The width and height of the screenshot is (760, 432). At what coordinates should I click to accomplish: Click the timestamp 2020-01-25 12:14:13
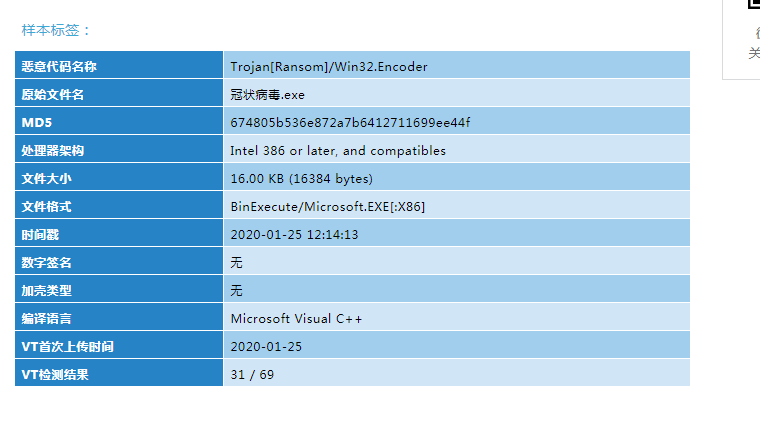pyautogui.click(x=294, y=235)
